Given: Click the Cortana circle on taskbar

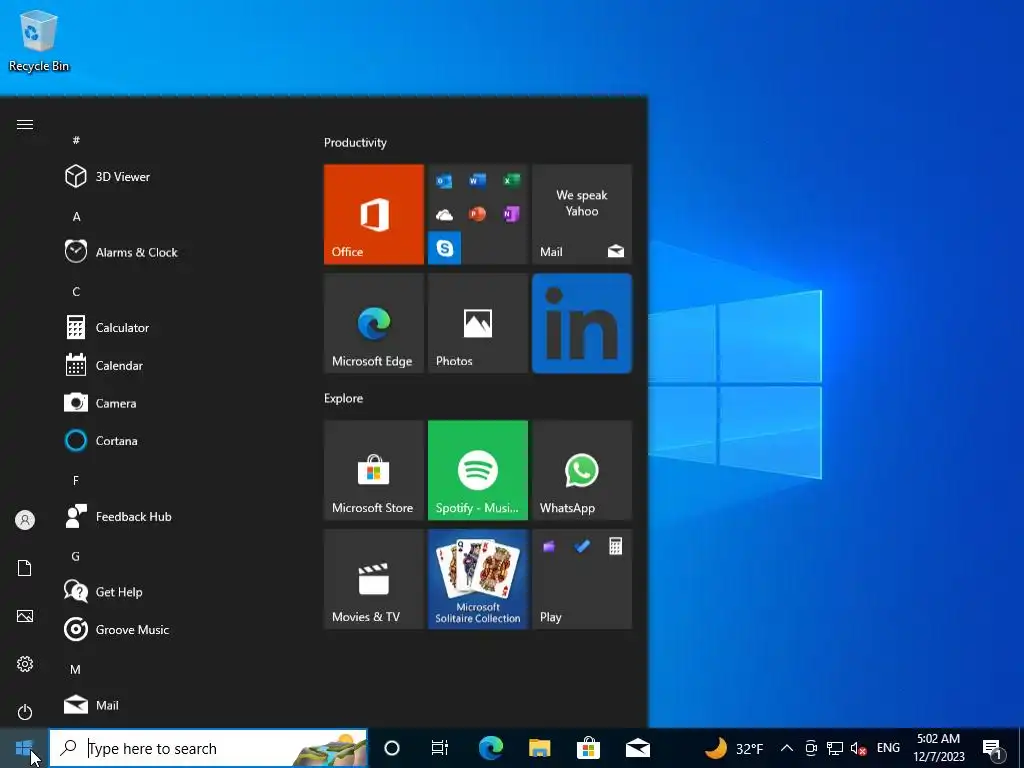Looking at the screenshot, I should (x=392, y=748).
